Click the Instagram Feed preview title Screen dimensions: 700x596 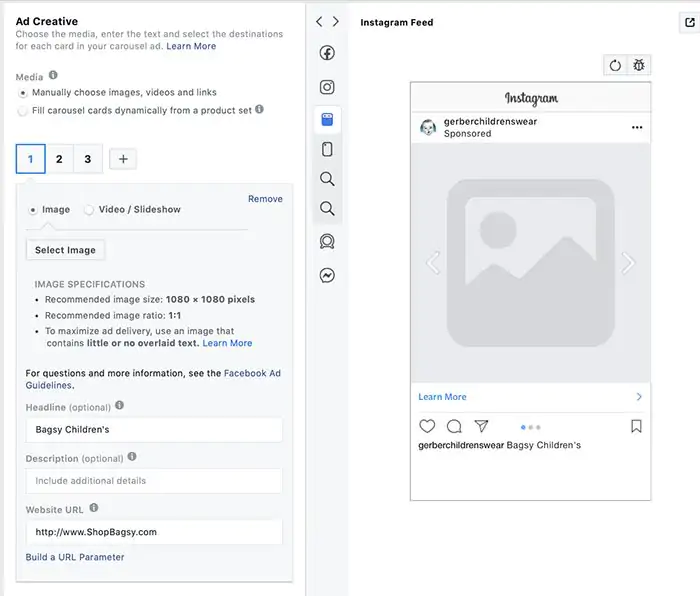click(397, 22)
